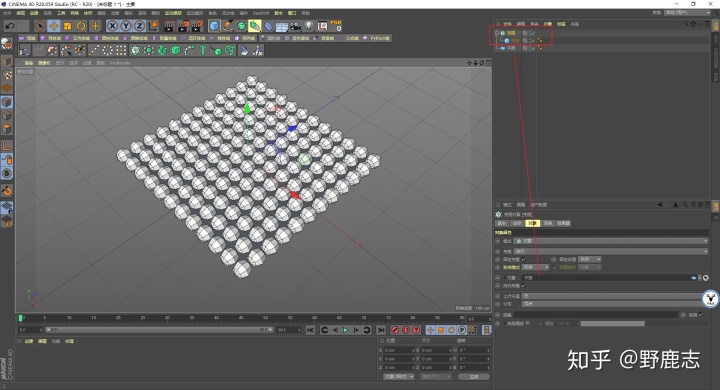
Task: Click the Camera object icon
Action: pos(295,26)
